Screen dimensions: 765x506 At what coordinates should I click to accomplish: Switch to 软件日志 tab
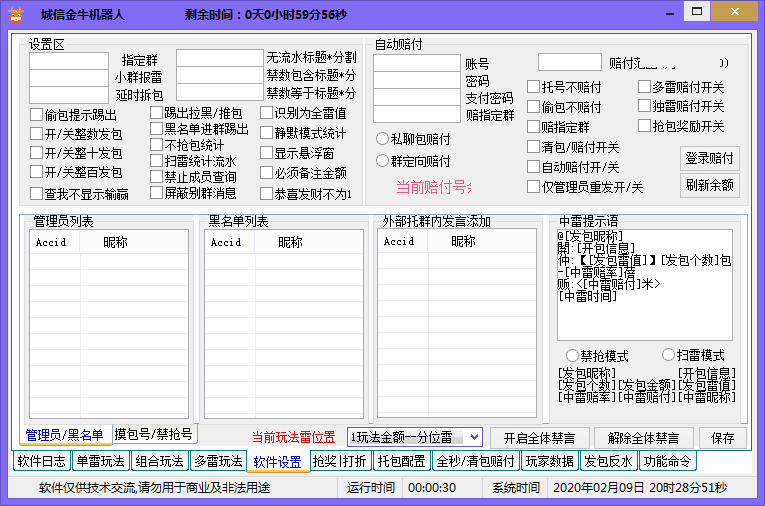41,461
